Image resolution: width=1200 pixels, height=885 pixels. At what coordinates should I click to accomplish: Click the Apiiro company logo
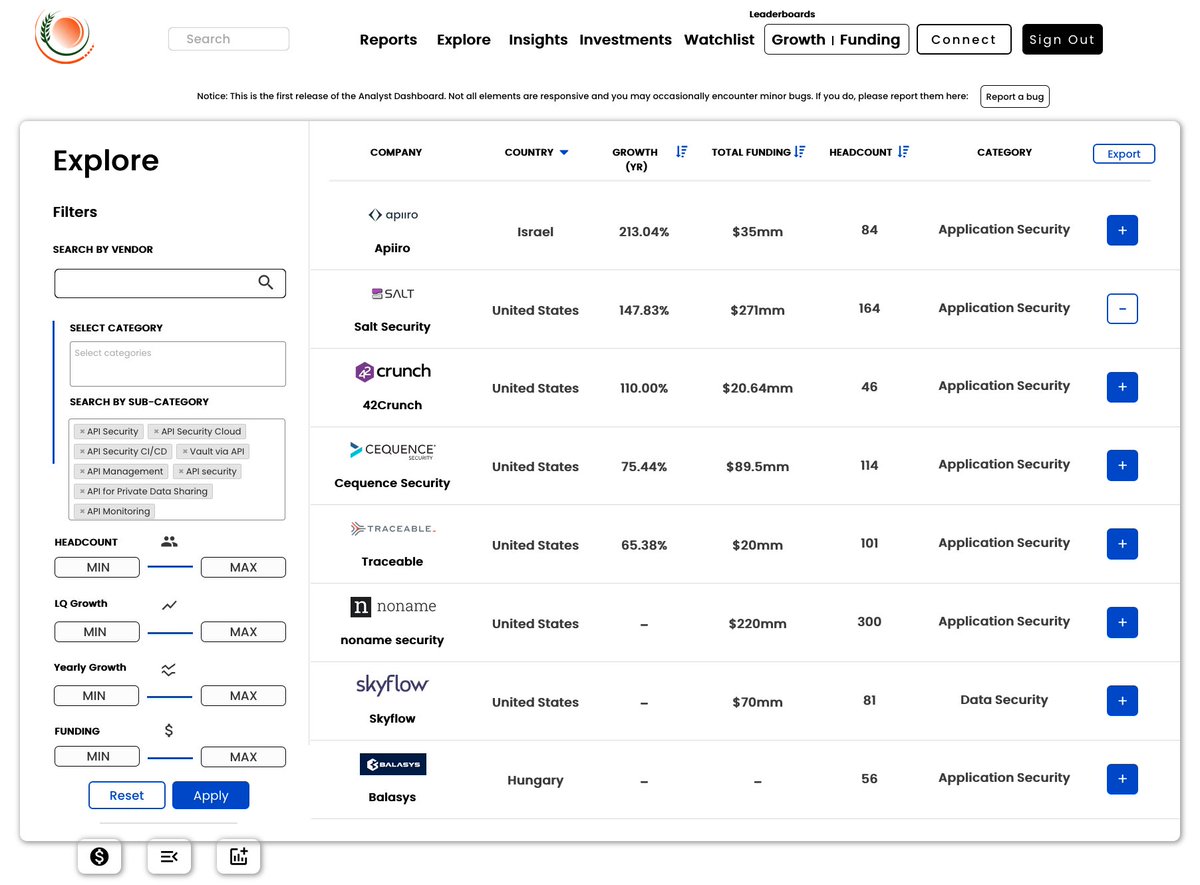point(393,215)
